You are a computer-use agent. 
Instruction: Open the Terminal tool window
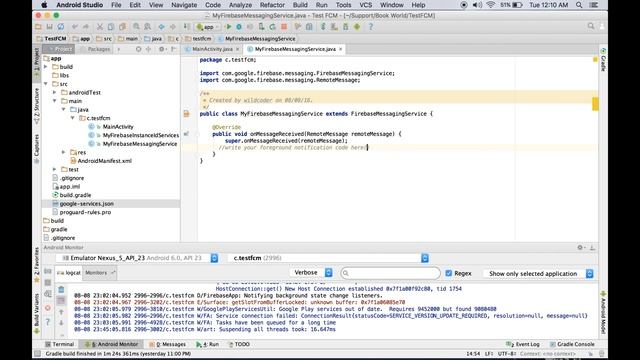click(60, 344)
